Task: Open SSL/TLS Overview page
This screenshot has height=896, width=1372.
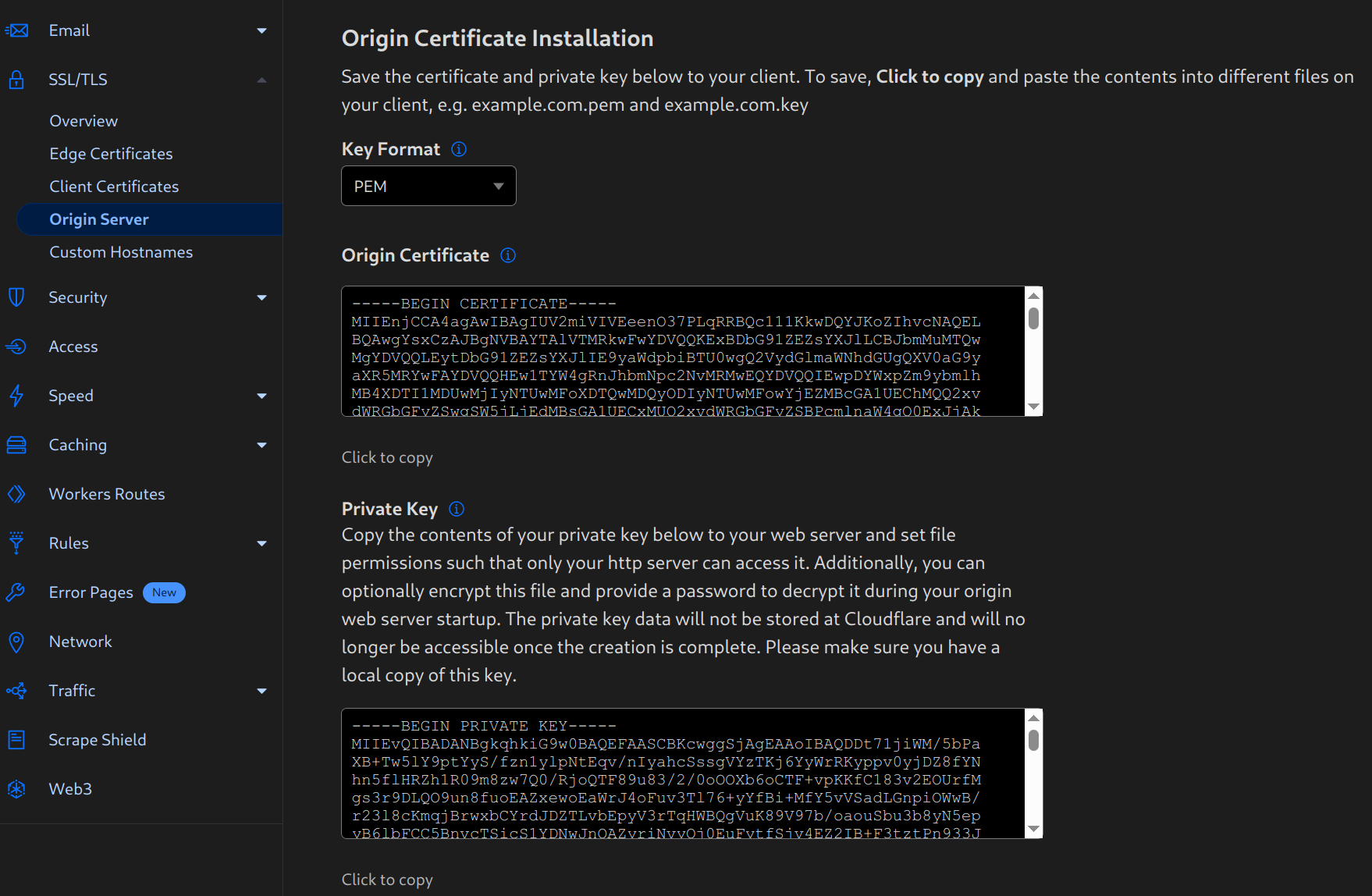Action: click(84, 121)
